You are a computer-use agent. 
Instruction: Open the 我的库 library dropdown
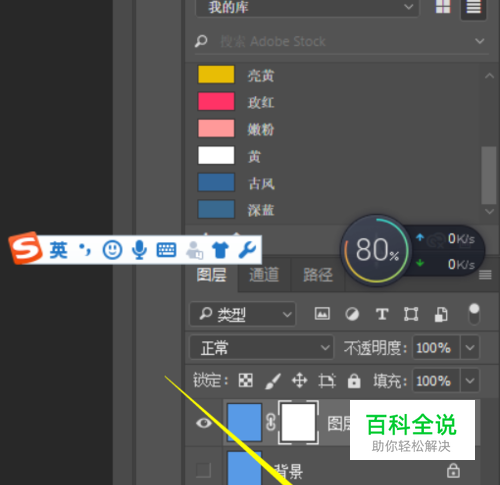[307, 7]
